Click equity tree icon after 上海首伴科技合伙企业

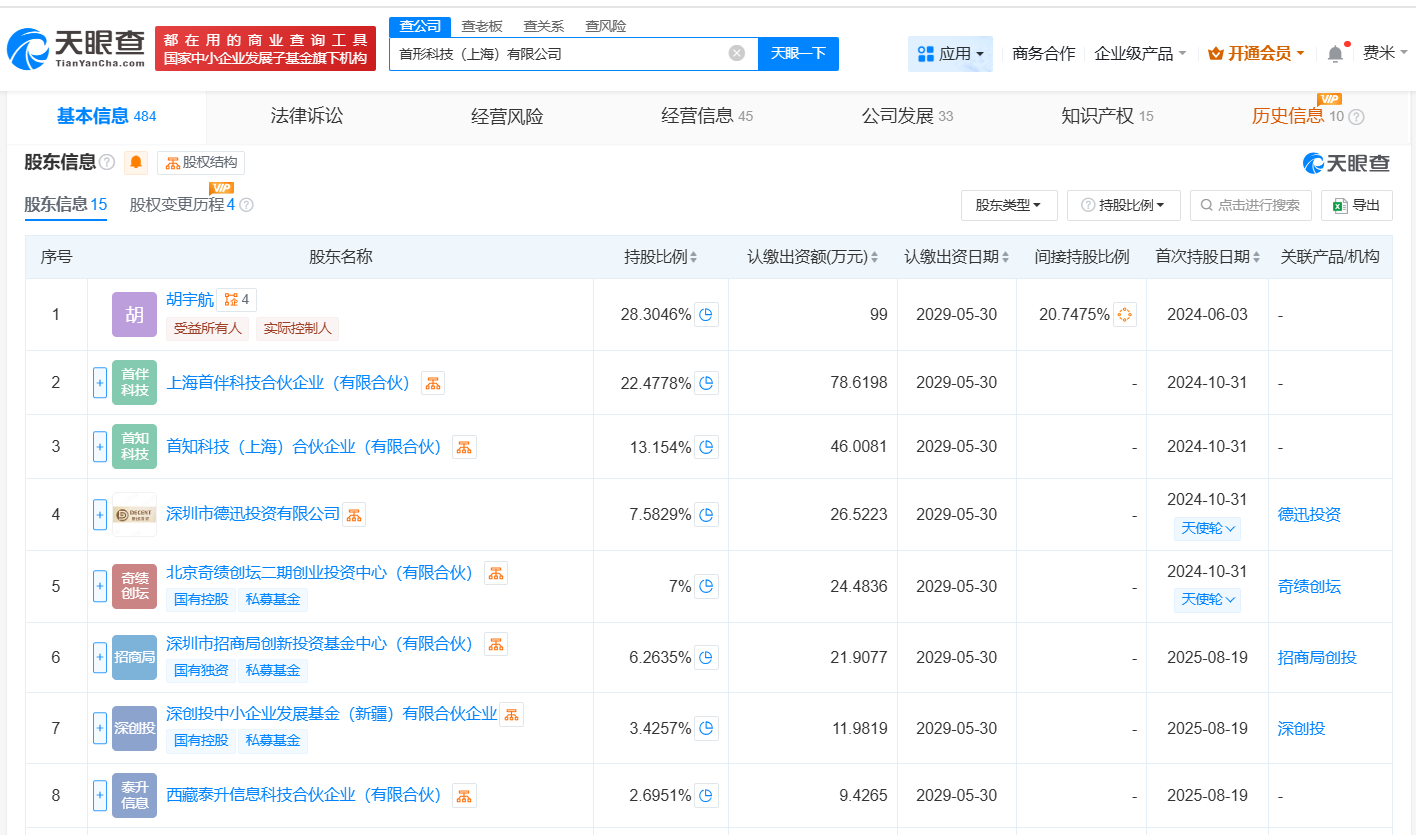tap(432, 381)
